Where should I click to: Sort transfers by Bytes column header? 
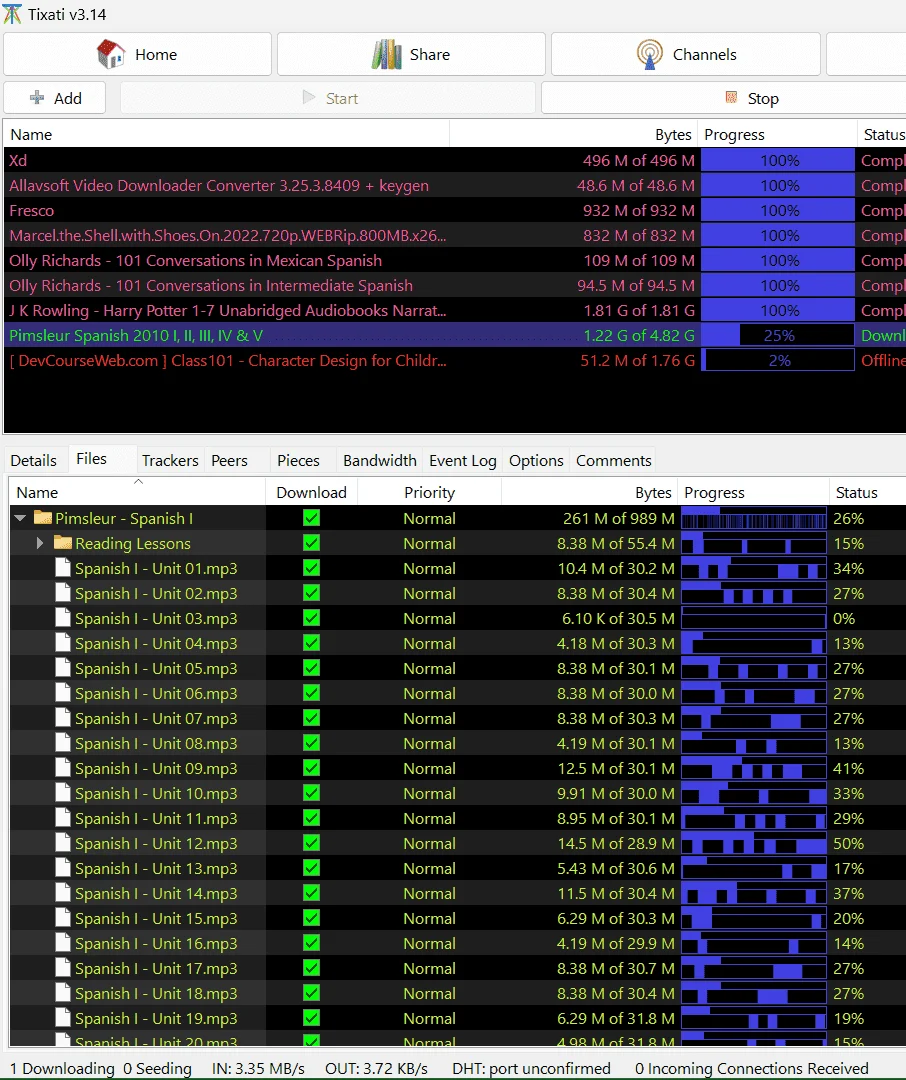pyautogui.click(x=574, y=134)
